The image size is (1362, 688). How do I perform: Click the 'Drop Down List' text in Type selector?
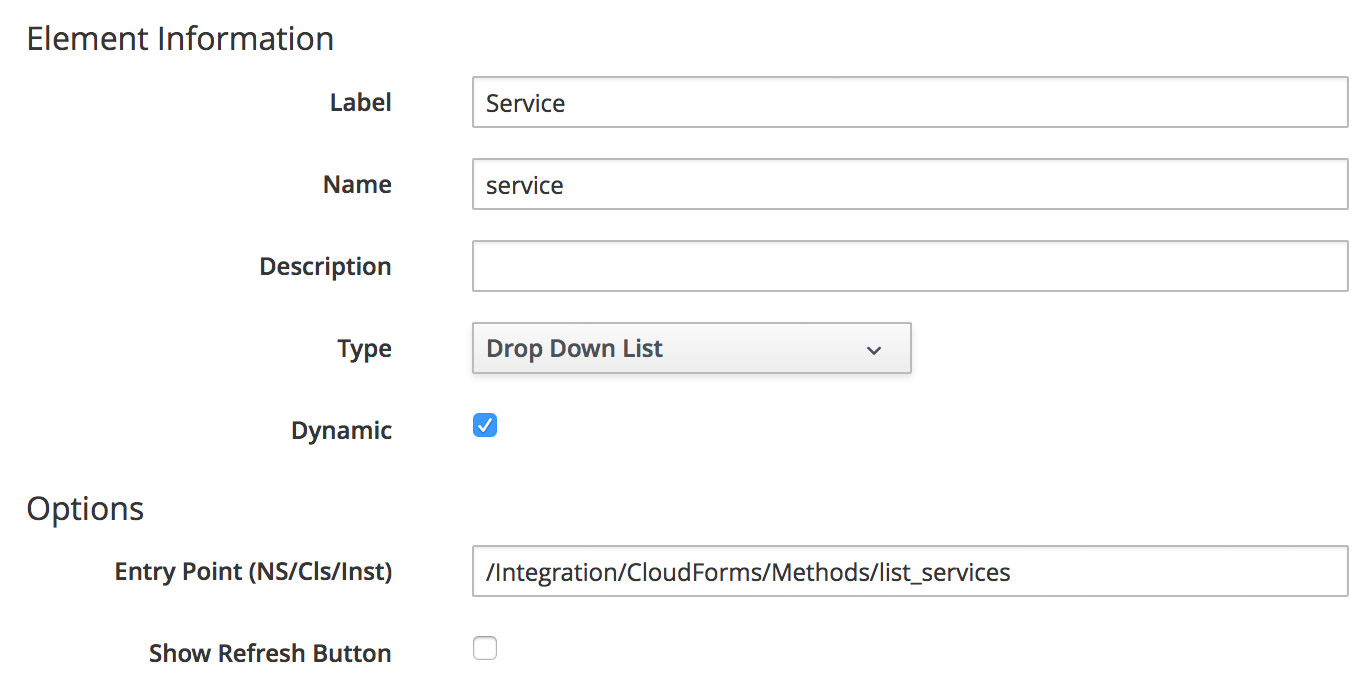[574, 349]
